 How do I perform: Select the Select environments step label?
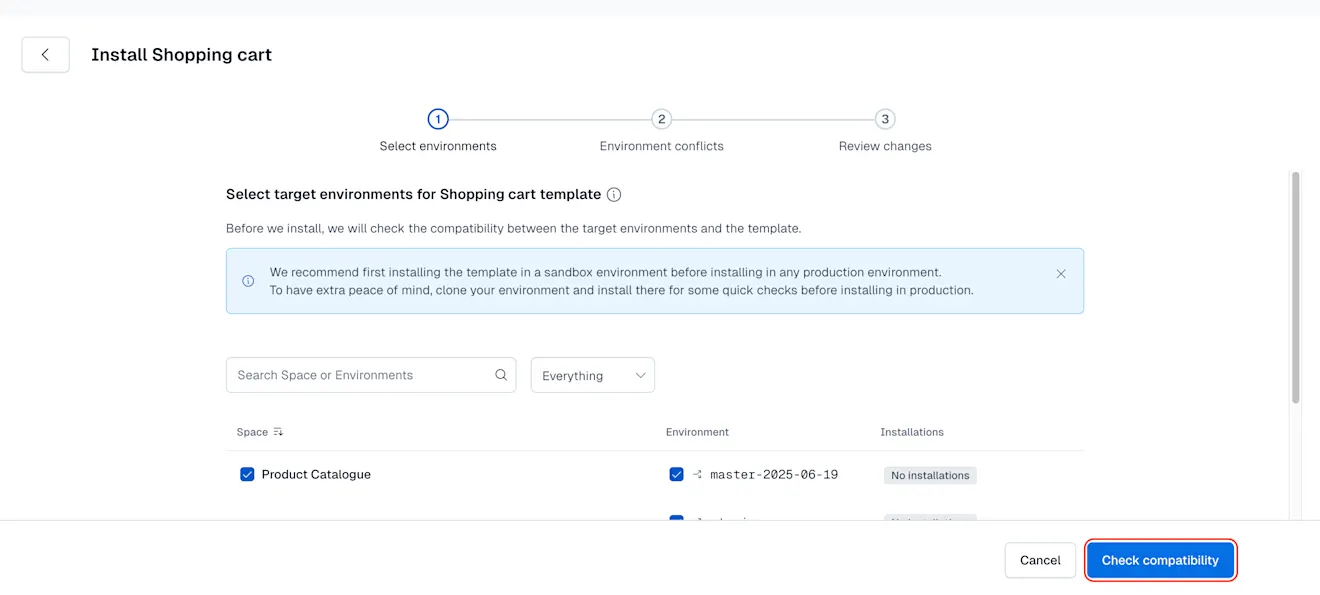437,145
